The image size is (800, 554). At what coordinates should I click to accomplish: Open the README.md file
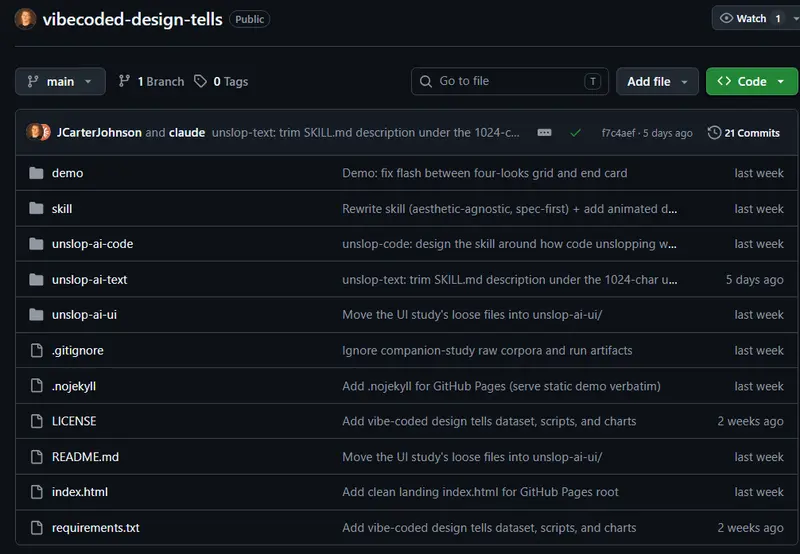(x=85, y=457)
